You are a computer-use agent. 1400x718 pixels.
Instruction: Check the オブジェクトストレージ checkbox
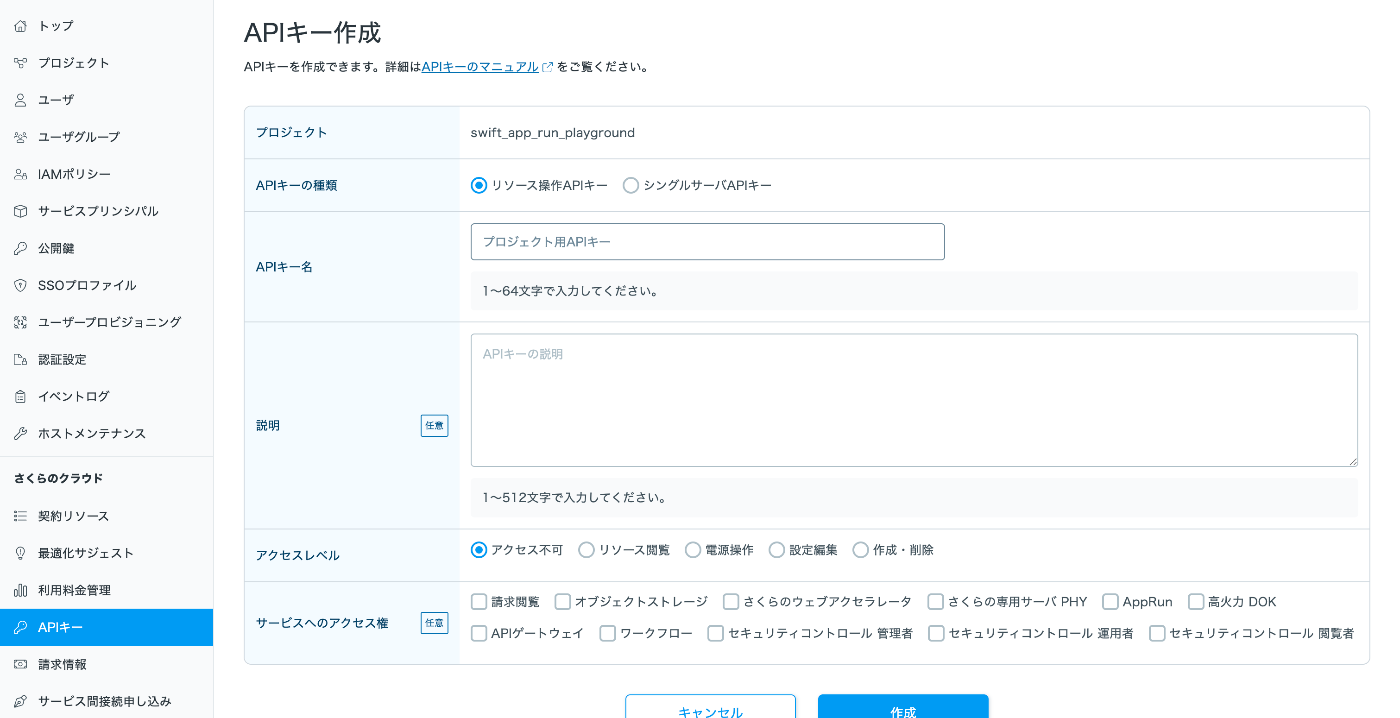click(563, 602)
